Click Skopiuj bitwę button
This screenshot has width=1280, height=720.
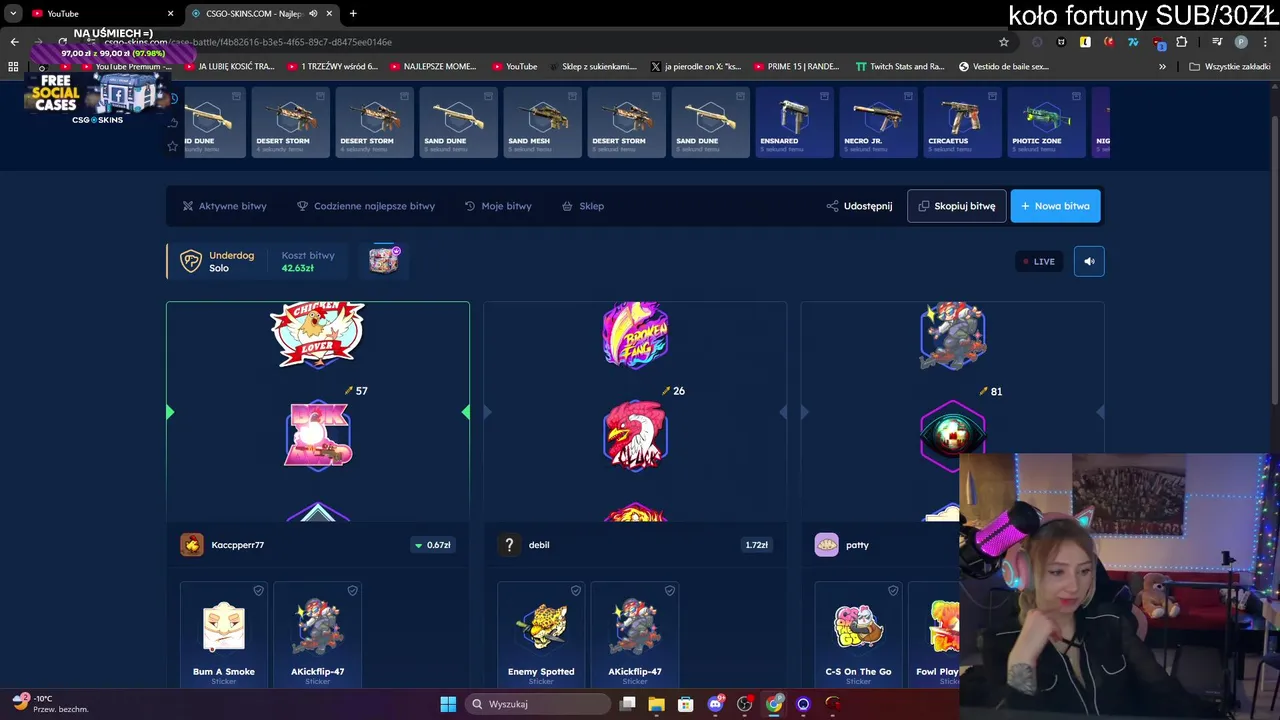[x=957, y=206]
